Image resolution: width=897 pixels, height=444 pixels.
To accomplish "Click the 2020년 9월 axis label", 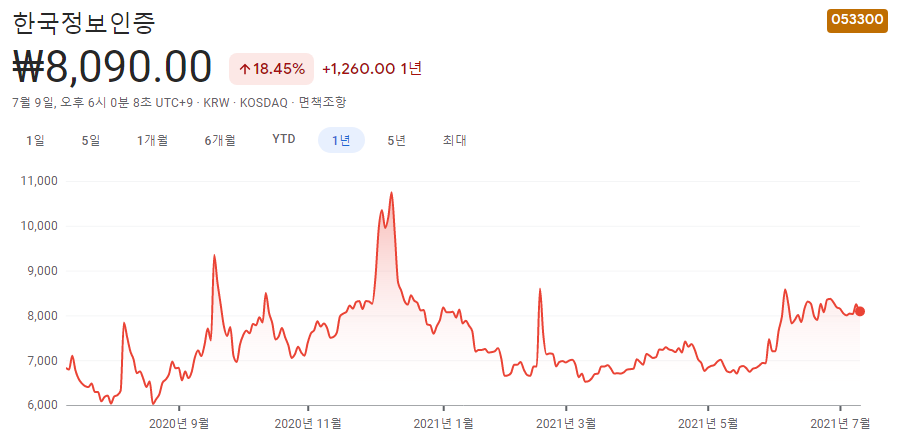I will (x=179, y=423).
